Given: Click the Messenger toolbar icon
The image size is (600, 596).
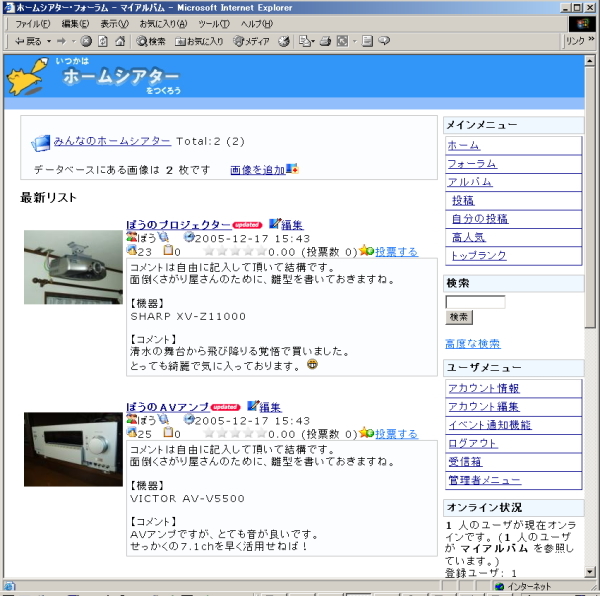Looking at the screenshot, I should (384, 41).
